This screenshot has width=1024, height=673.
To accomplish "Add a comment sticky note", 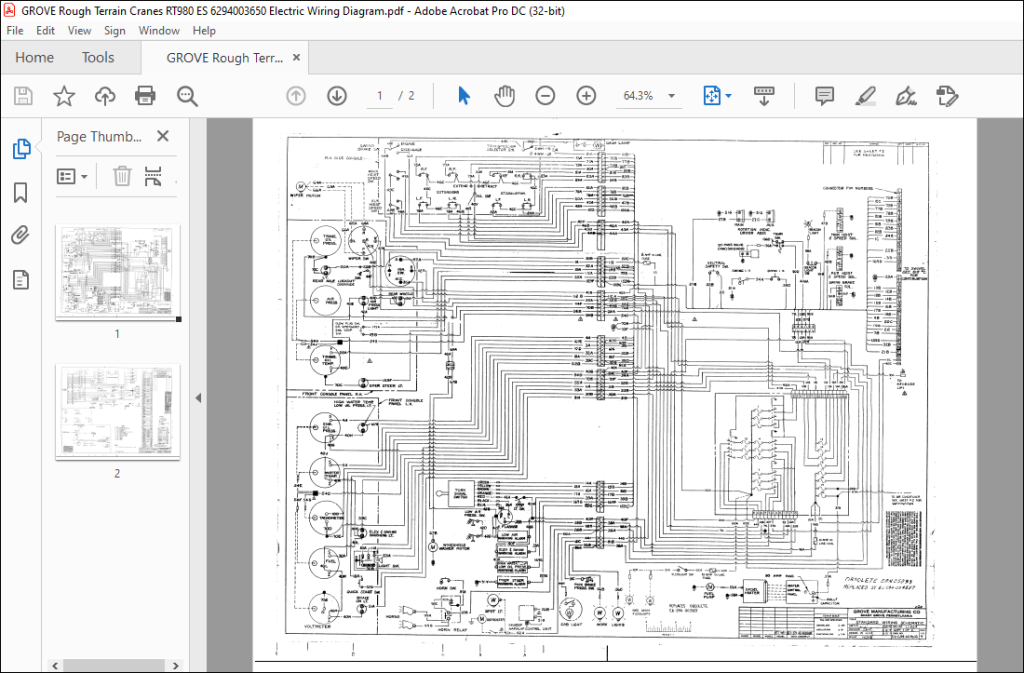I will [824, 96].
